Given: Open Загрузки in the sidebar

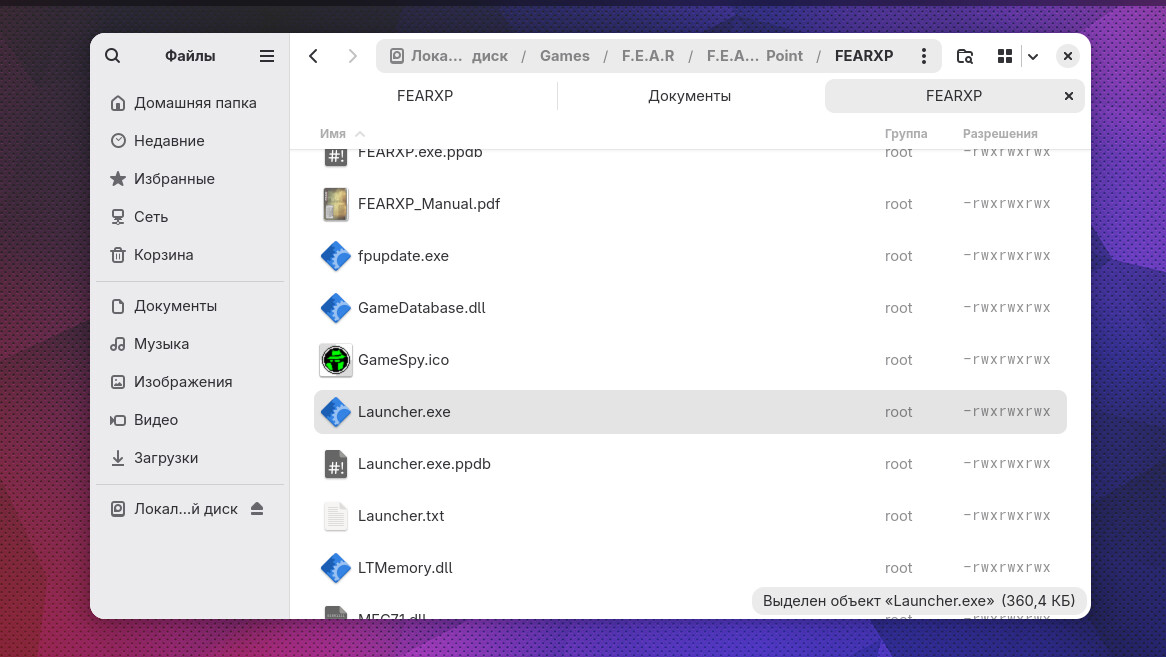Looking at the screenshot, I should pos(166,458).
